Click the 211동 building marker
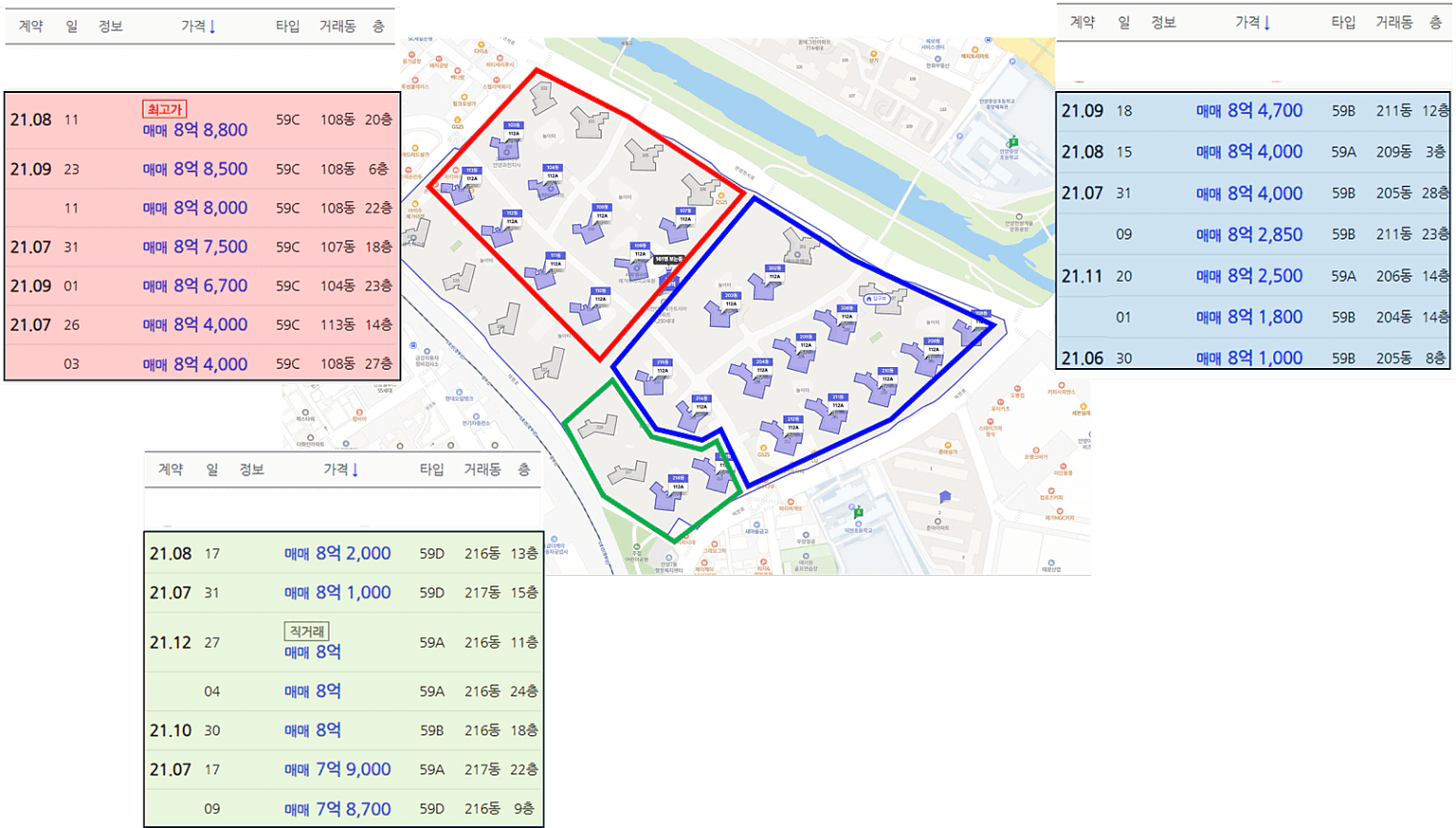Viewport: 1456px width, 828px height. [x=838, y=401]
